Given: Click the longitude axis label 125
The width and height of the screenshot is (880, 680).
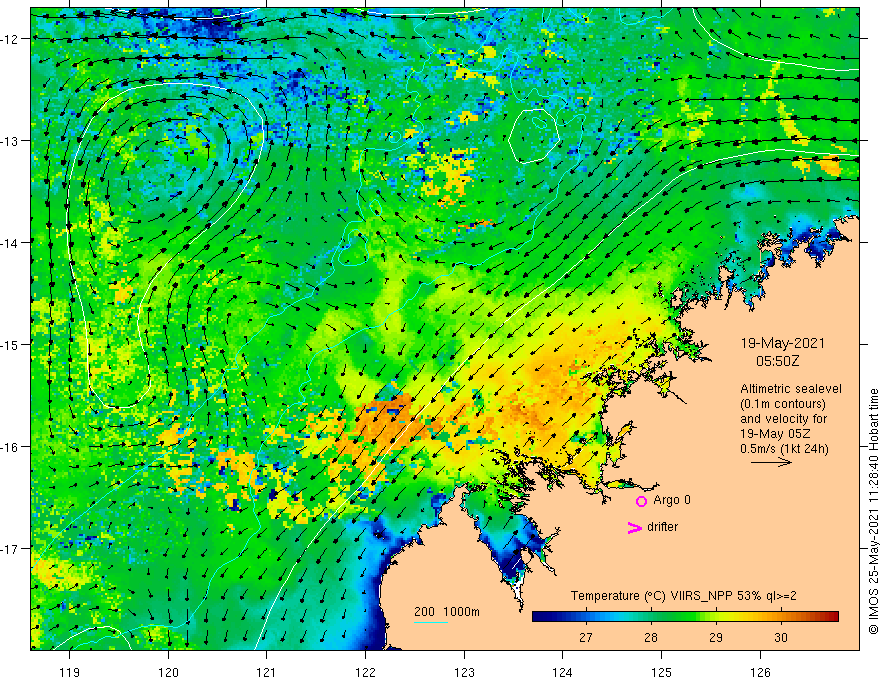Looking at the screenshot, I should 661,672.
